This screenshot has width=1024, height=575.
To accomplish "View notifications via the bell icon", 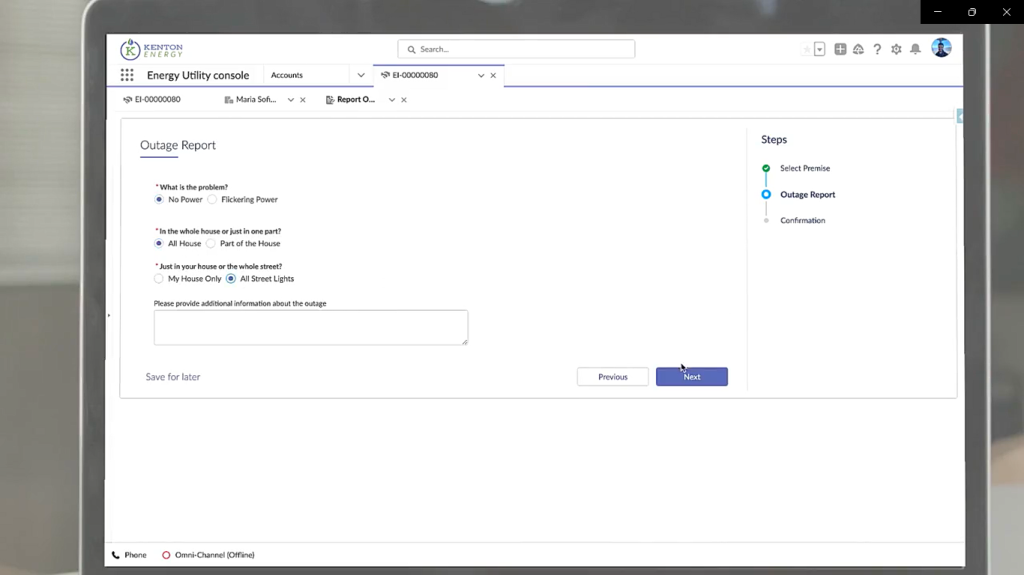I will click(x=915, y=49).
